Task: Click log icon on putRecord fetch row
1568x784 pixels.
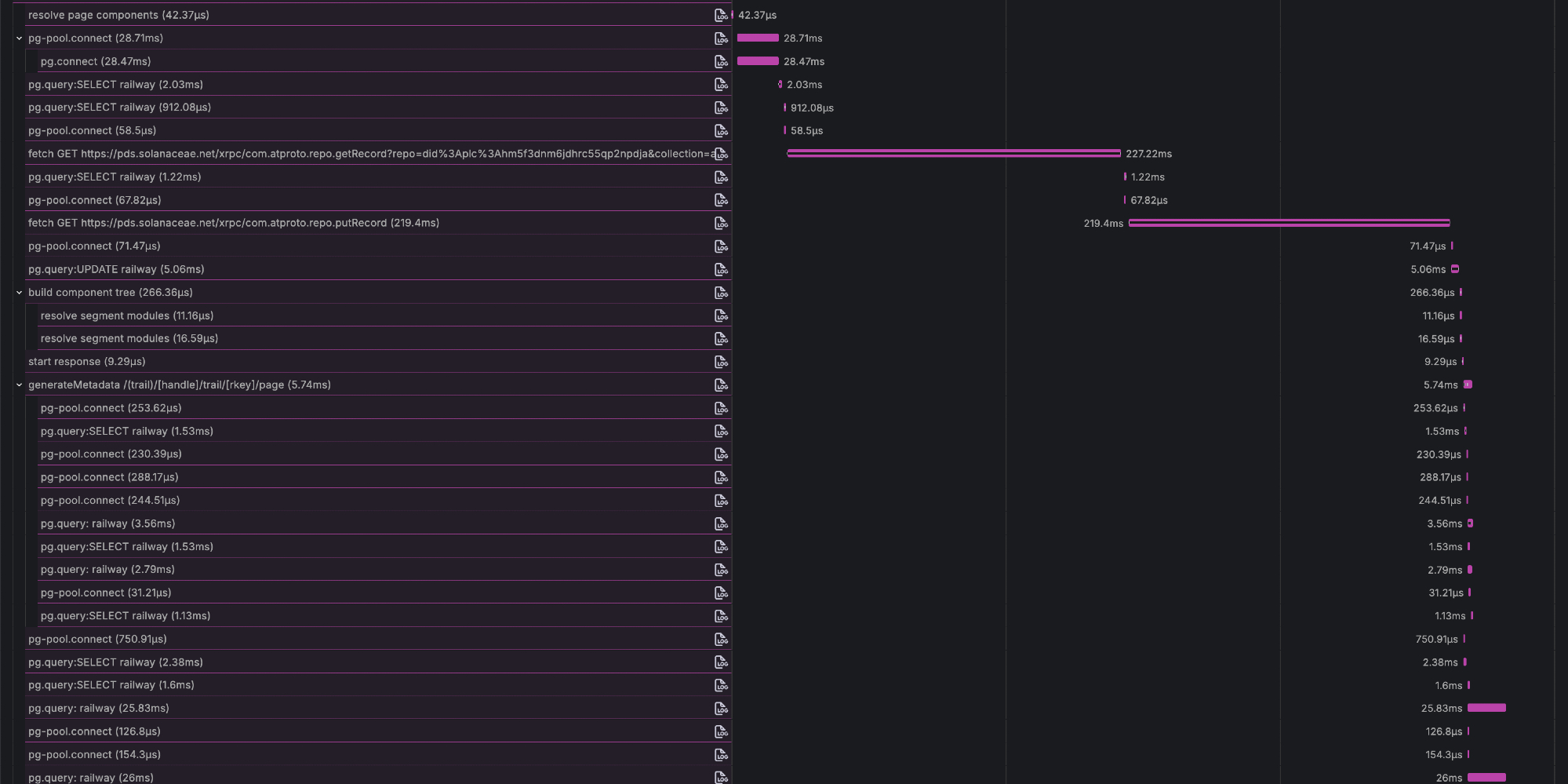Action: 721,224
